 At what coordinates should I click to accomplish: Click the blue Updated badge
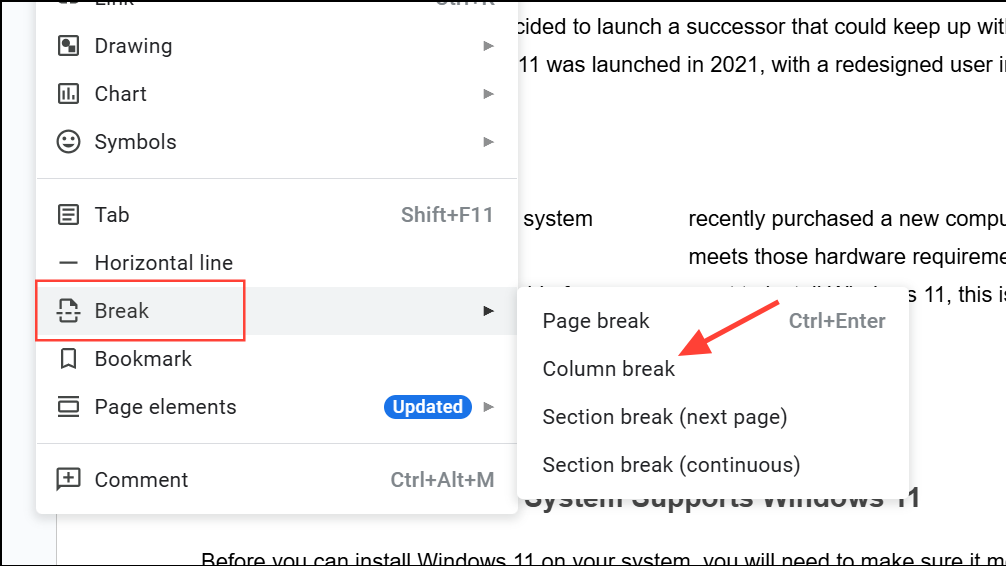click(x=427, y=407)
